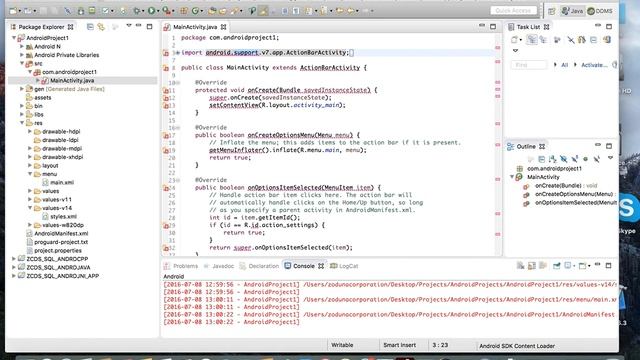Select AndroidManifest.xml in Package Explorer
Image resolution: width=640 pixels, height=360 pixels.
[x=61, y=233]
